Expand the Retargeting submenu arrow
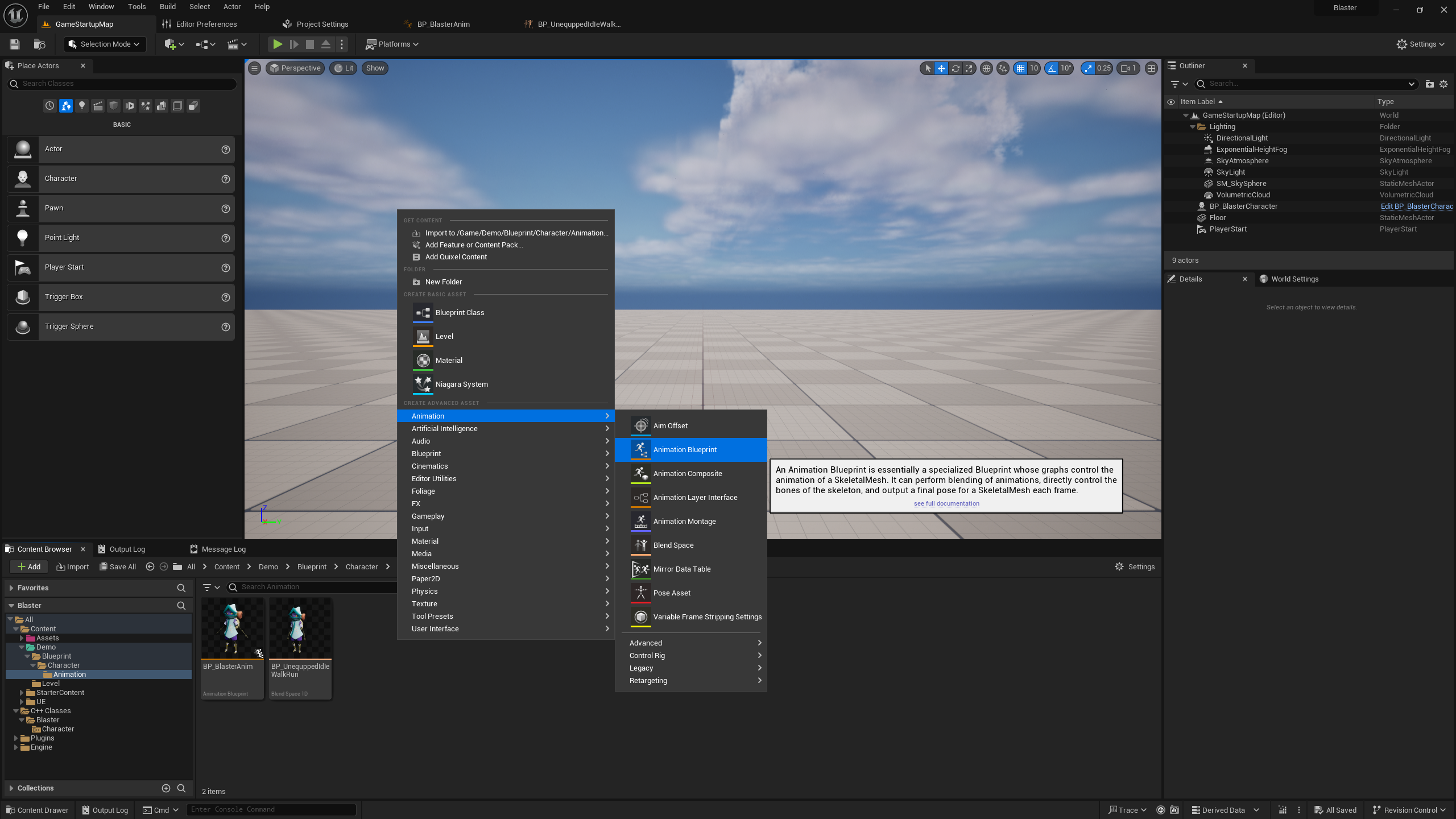This screenshot has width=1456, height=819. pos(759,680)
